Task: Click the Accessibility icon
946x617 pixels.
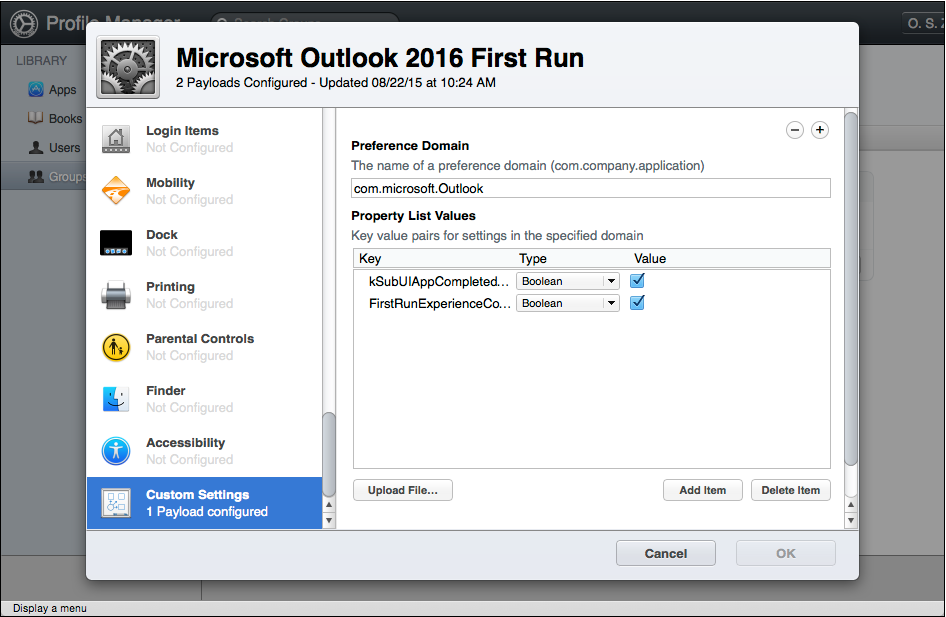Action: tap(116, 451)
